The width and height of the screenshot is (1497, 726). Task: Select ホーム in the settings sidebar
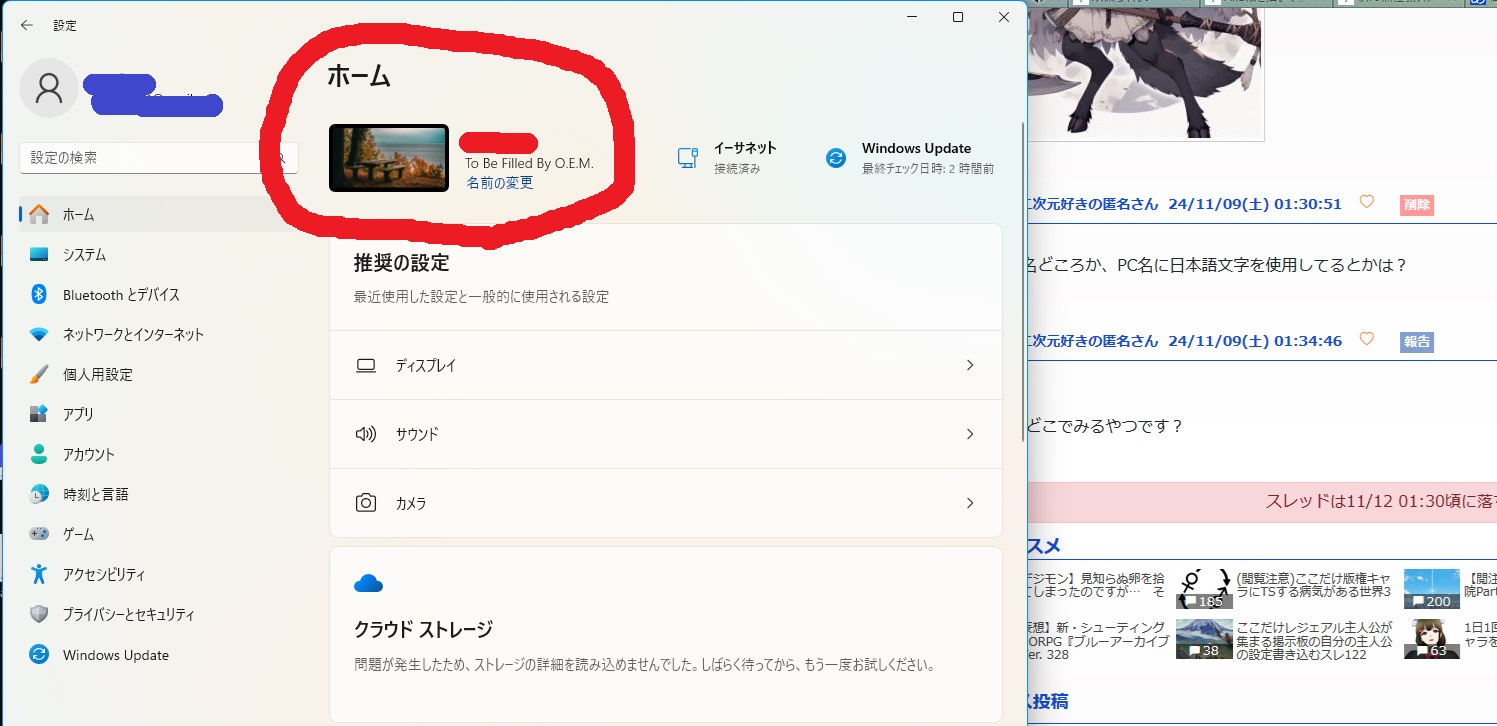[78, 215]
